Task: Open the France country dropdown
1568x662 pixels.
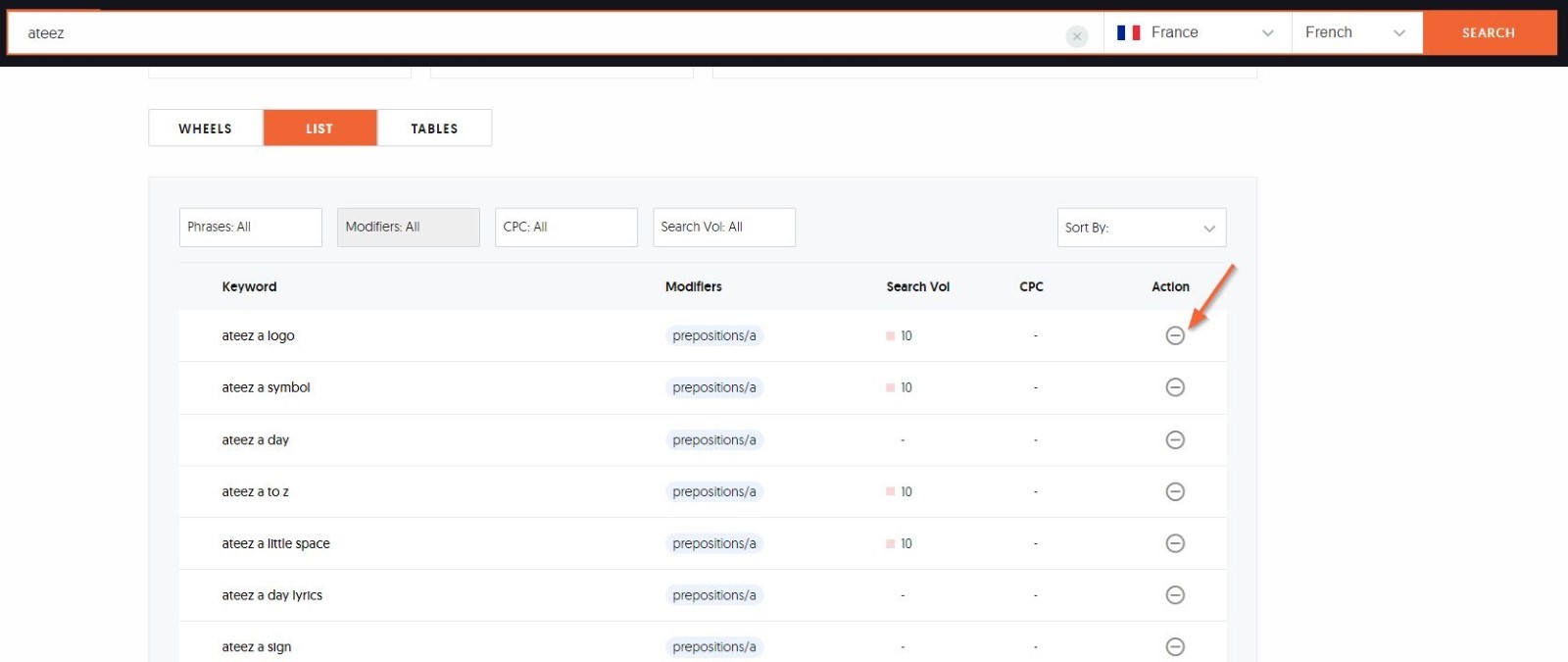Action: click(1198, 32)
